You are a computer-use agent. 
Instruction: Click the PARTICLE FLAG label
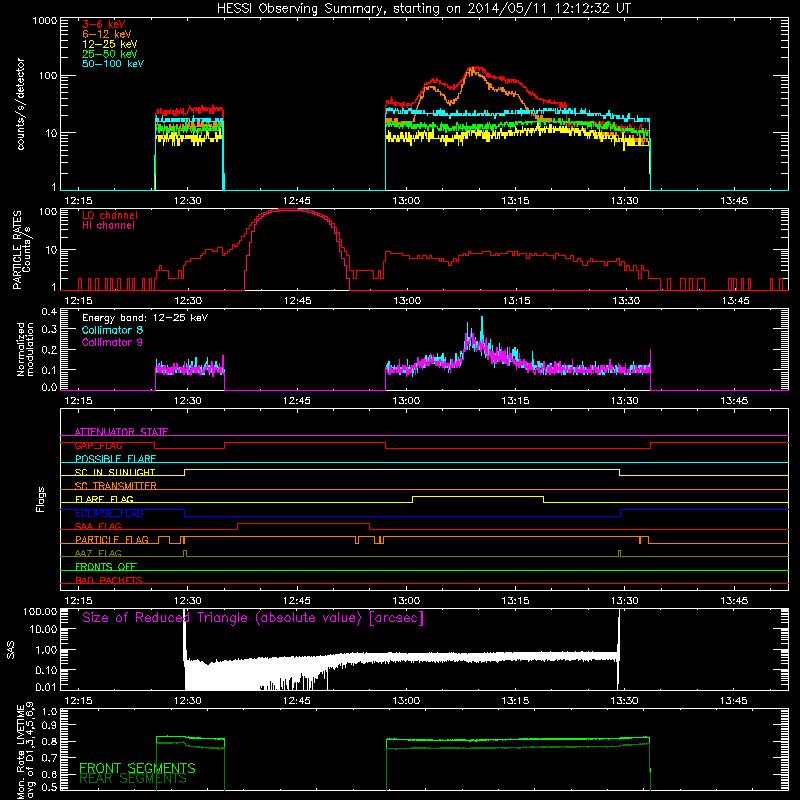tap(112, 540)
